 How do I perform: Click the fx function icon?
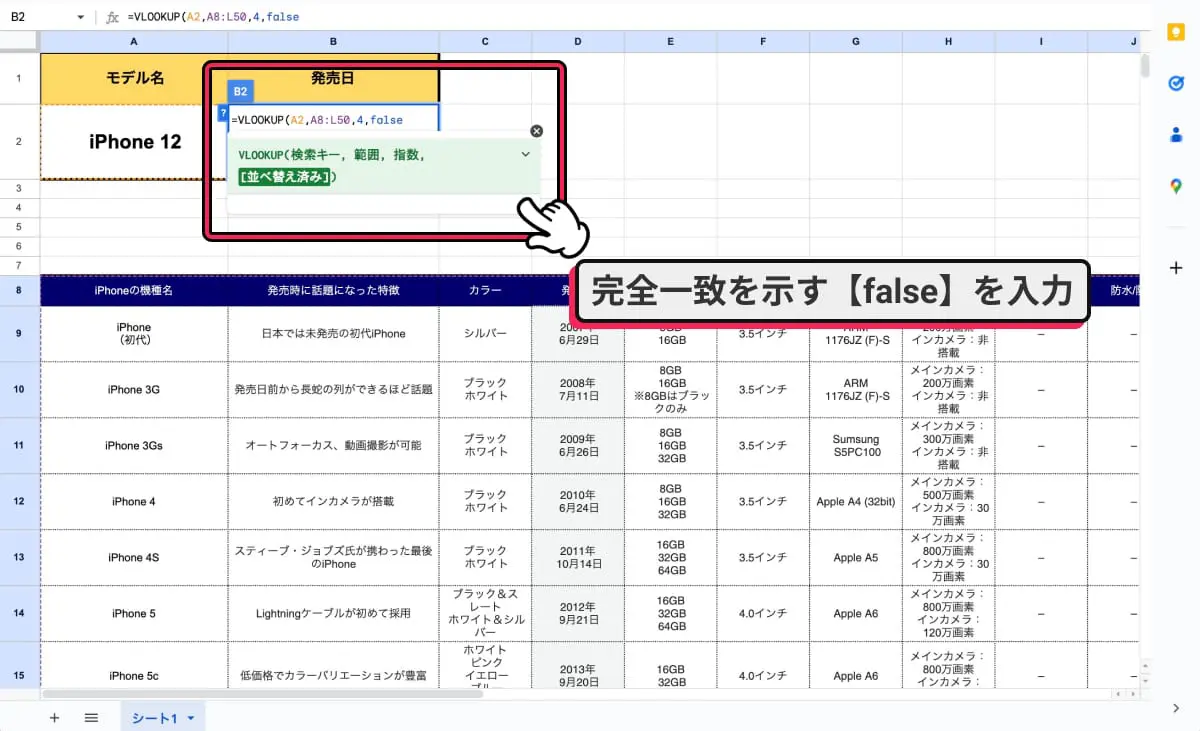pyautogui.click(x=113, y=17)
